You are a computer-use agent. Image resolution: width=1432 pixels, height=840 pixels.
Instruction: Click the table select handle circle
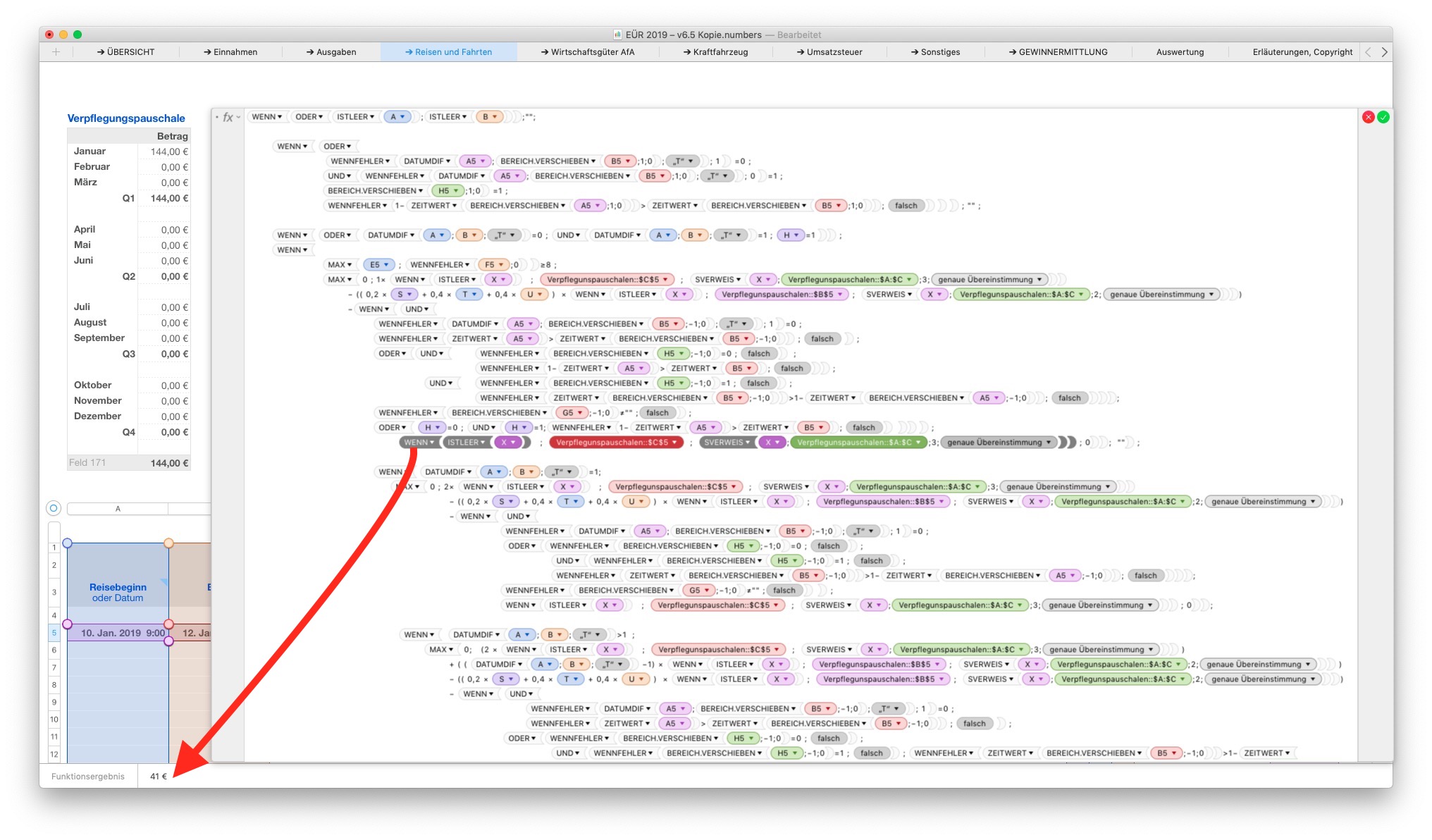54,508
